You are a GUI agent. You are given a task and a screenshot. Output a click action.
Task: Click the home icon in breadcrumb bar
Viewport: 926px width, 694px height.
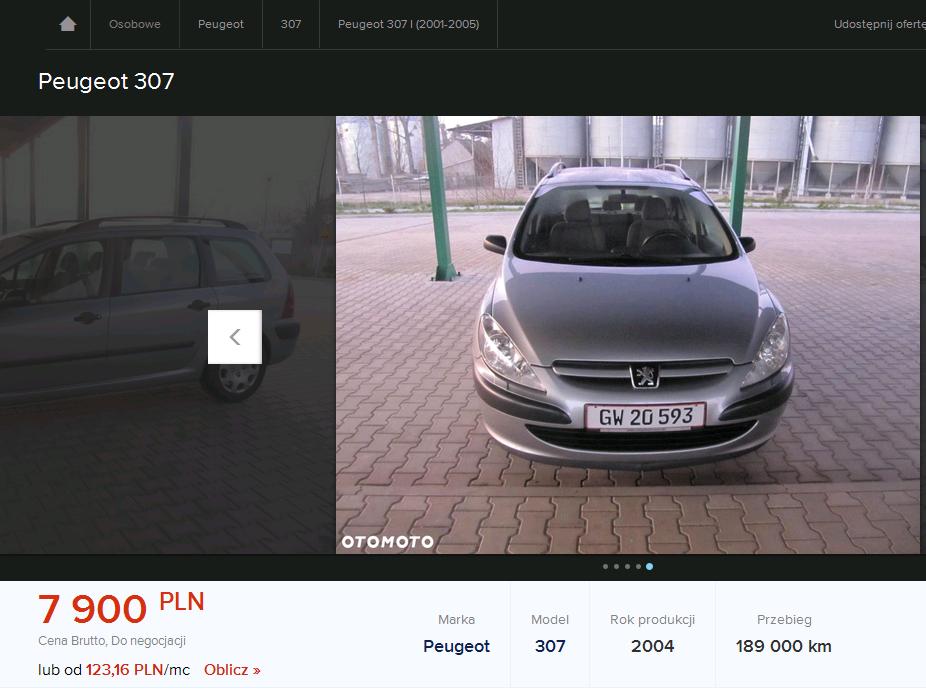(68, 24)
